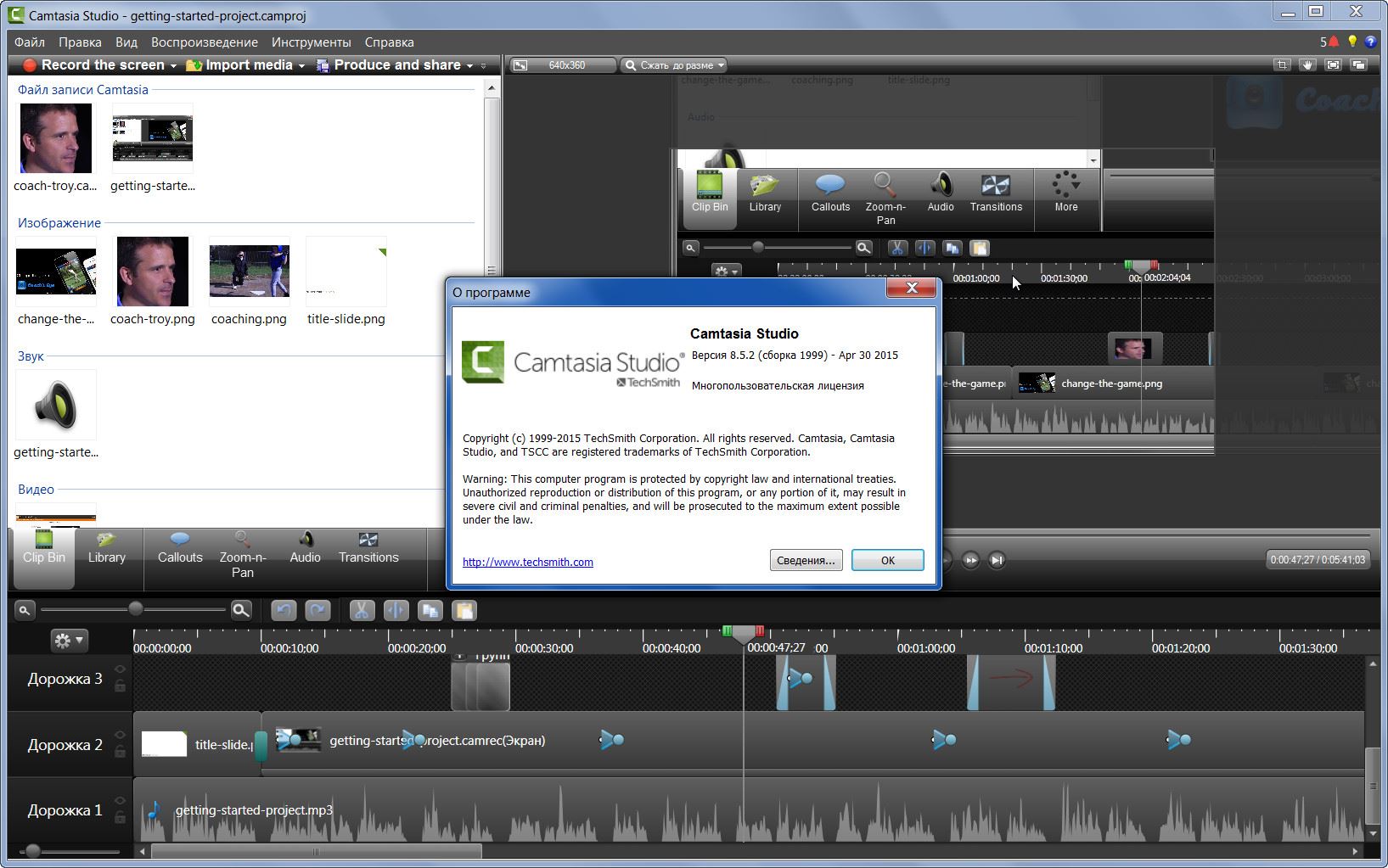Click the Сведения... button

[806, 560]
